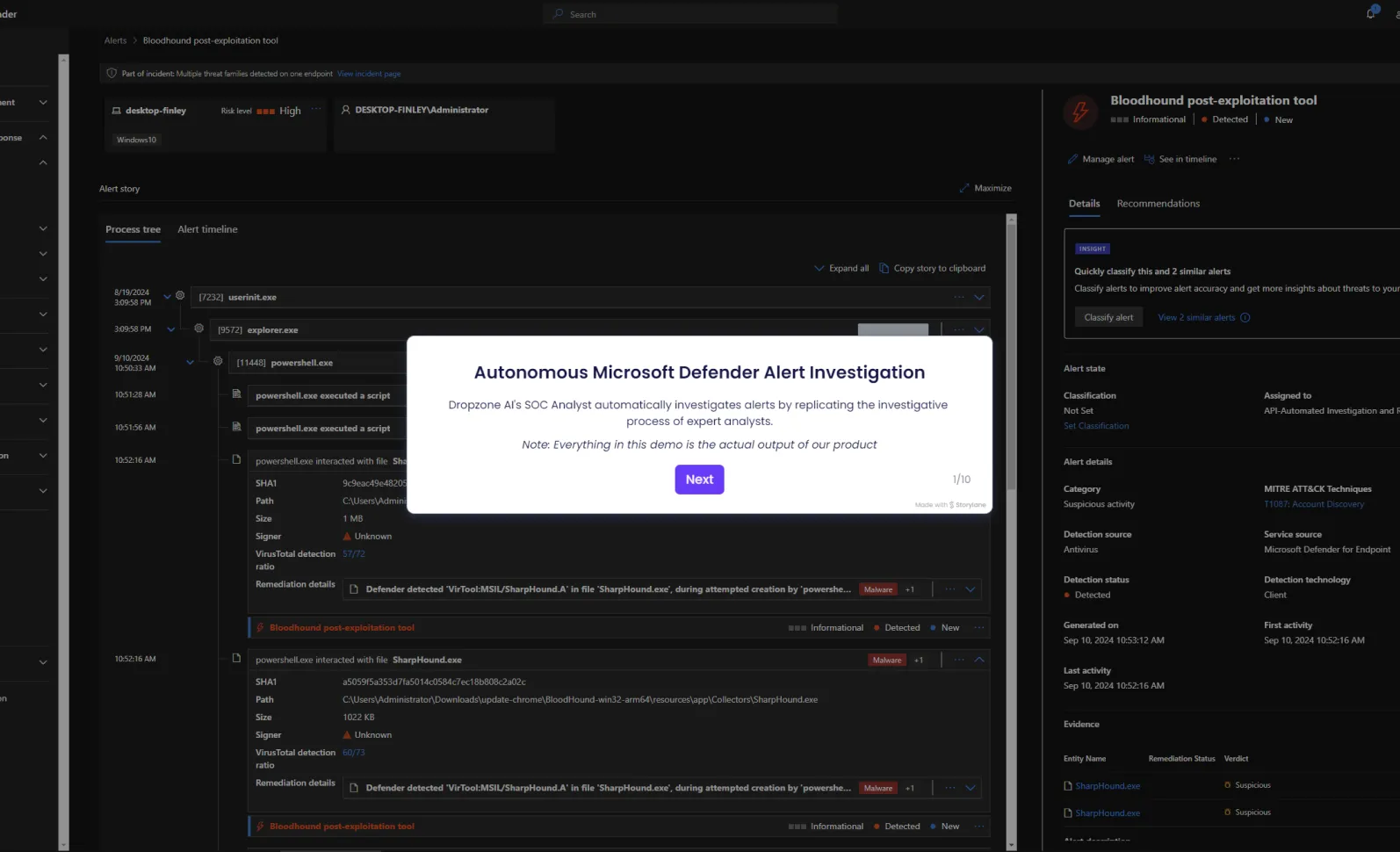Open View incident page link
Viewport: 1400px width, 852px height.
[369, 74]
